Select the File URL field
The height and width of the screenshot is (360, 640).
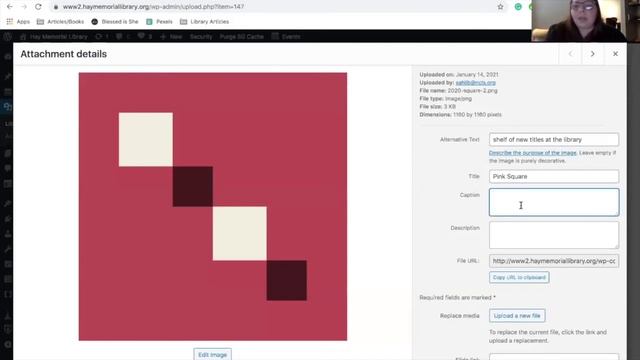(554, 261)
